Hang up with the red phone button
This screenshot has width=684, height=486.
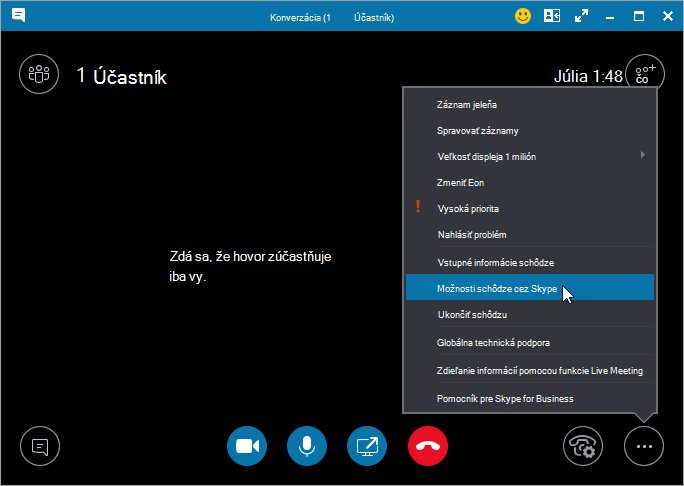pos(428,446)
